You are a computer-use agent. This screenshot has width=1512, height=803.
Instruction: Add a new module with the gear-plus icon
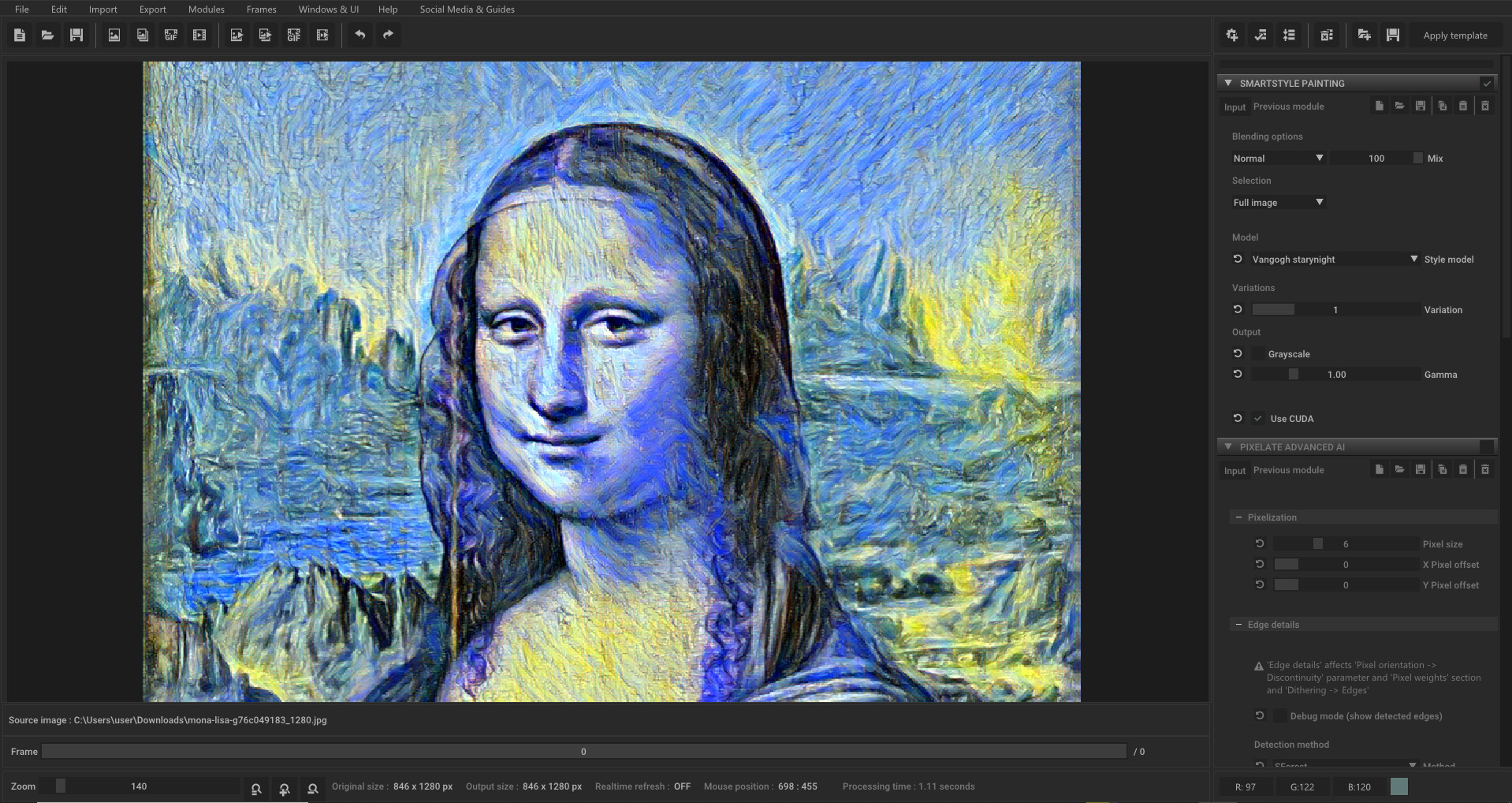[x=1232, y=35]
